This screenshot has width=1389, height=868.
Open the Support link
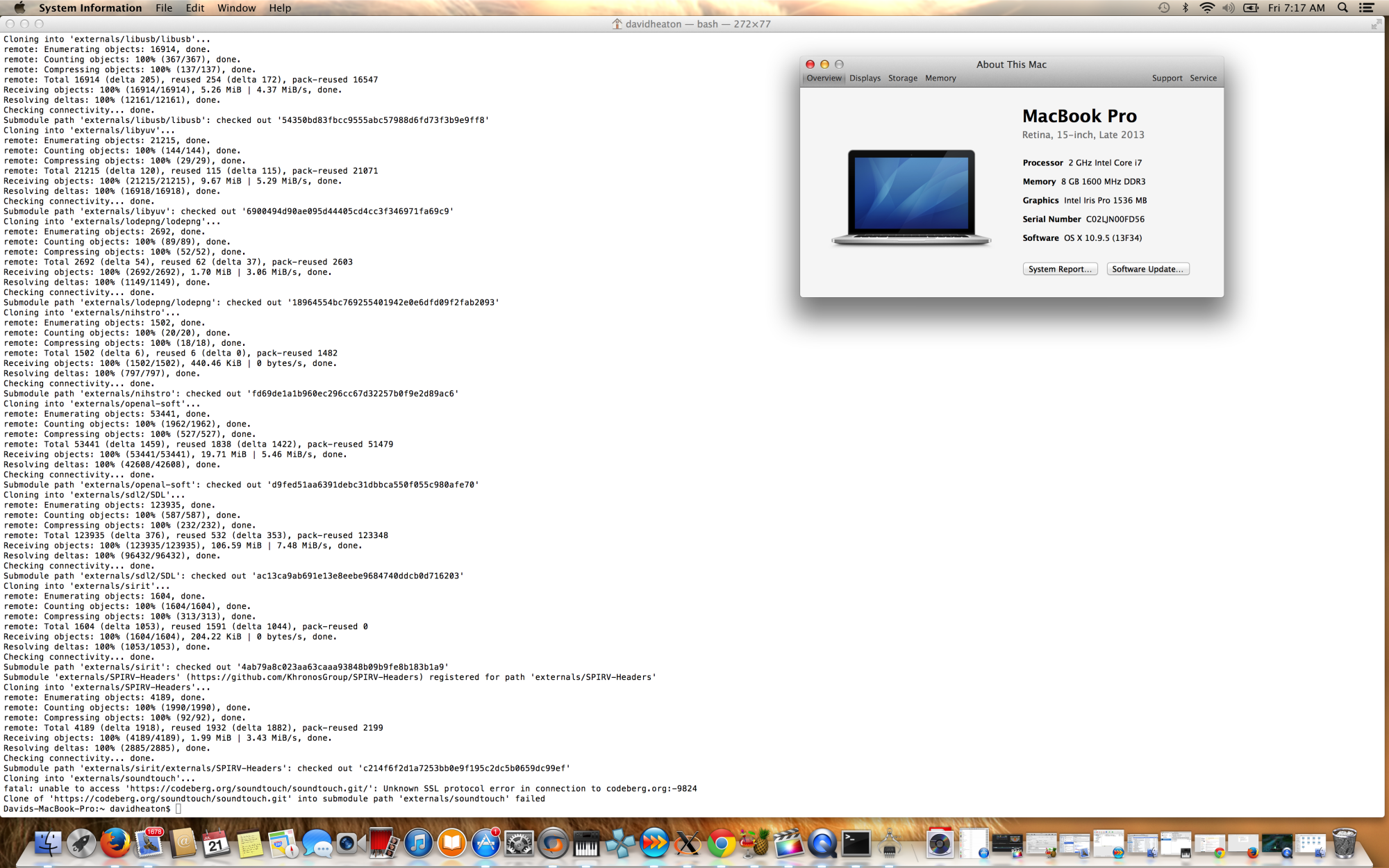click(1167, 78)
